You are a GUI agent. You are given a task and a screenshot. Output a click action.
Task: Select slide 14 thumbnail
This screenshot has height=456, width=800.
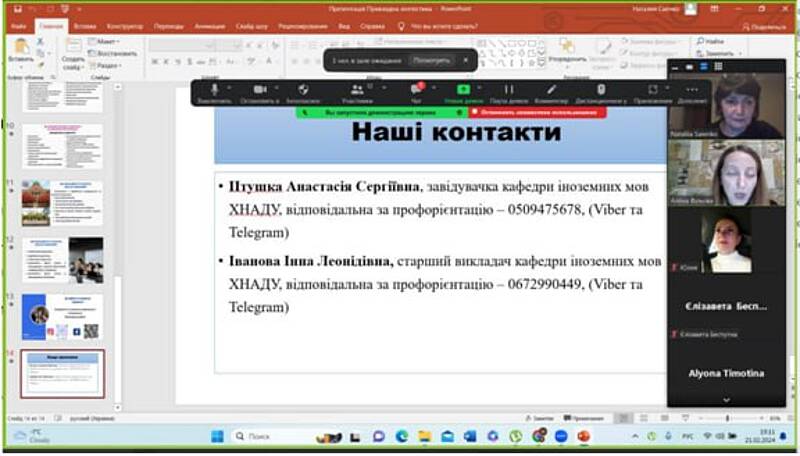(x=62, y=374)
